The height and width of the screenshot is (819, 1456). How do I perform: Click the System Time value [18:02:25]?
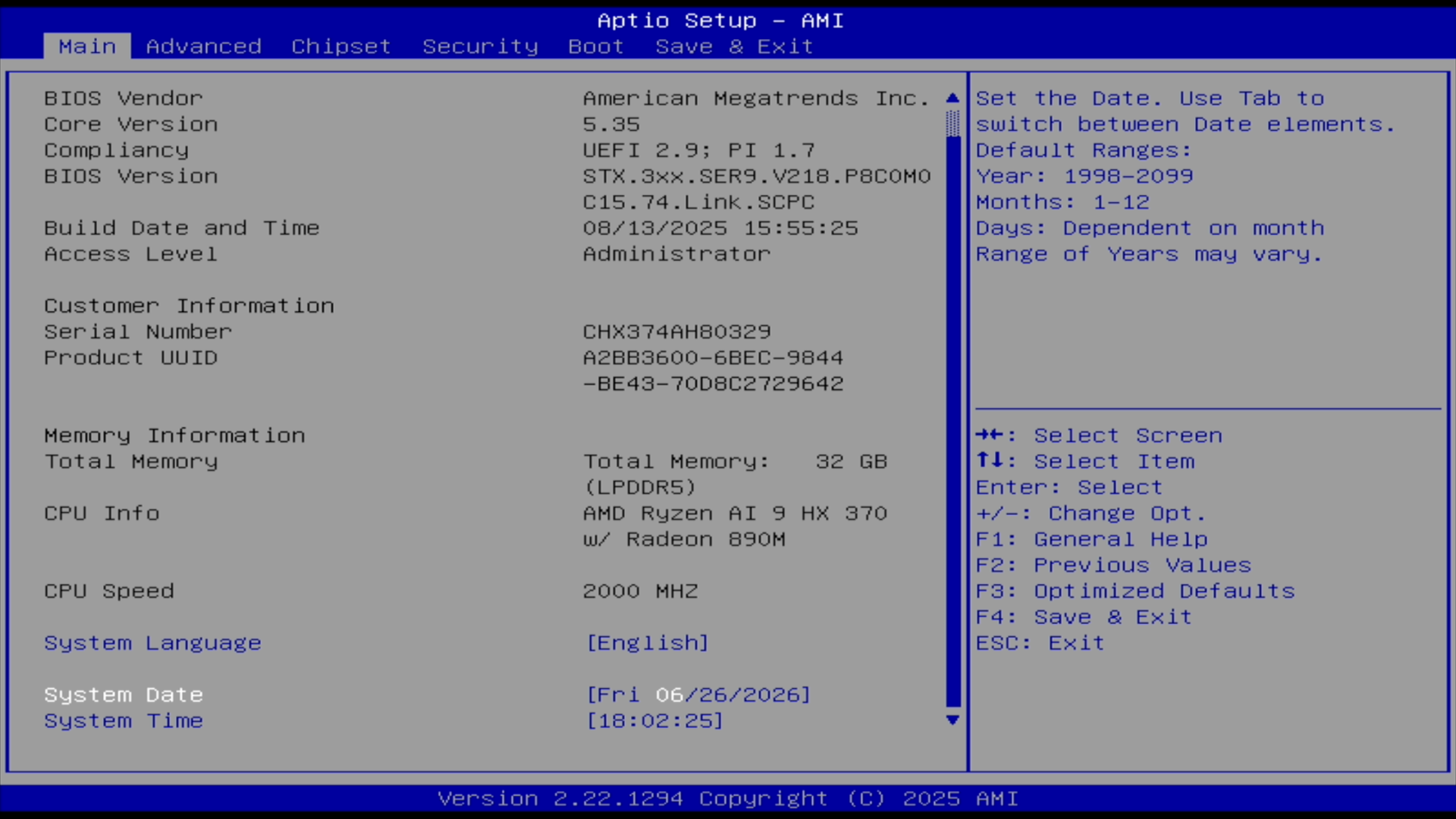(x=654, y=721)
